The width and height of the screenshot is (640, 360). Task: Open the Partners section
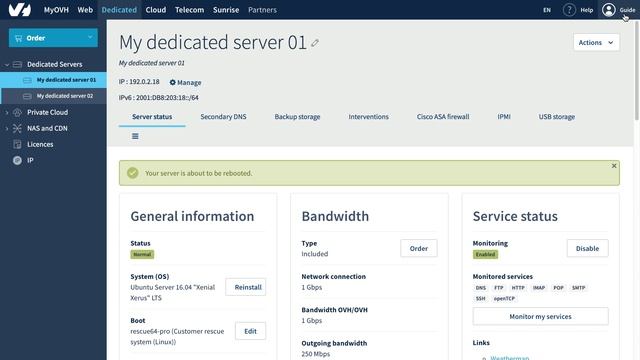[x=262, y=10]
